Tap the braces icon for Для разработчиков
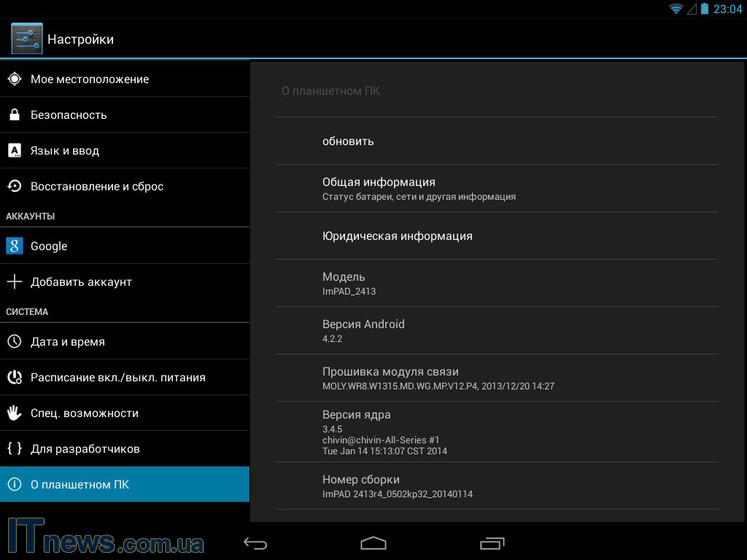This screenshot has width=747, height=560. coord(14,449)
